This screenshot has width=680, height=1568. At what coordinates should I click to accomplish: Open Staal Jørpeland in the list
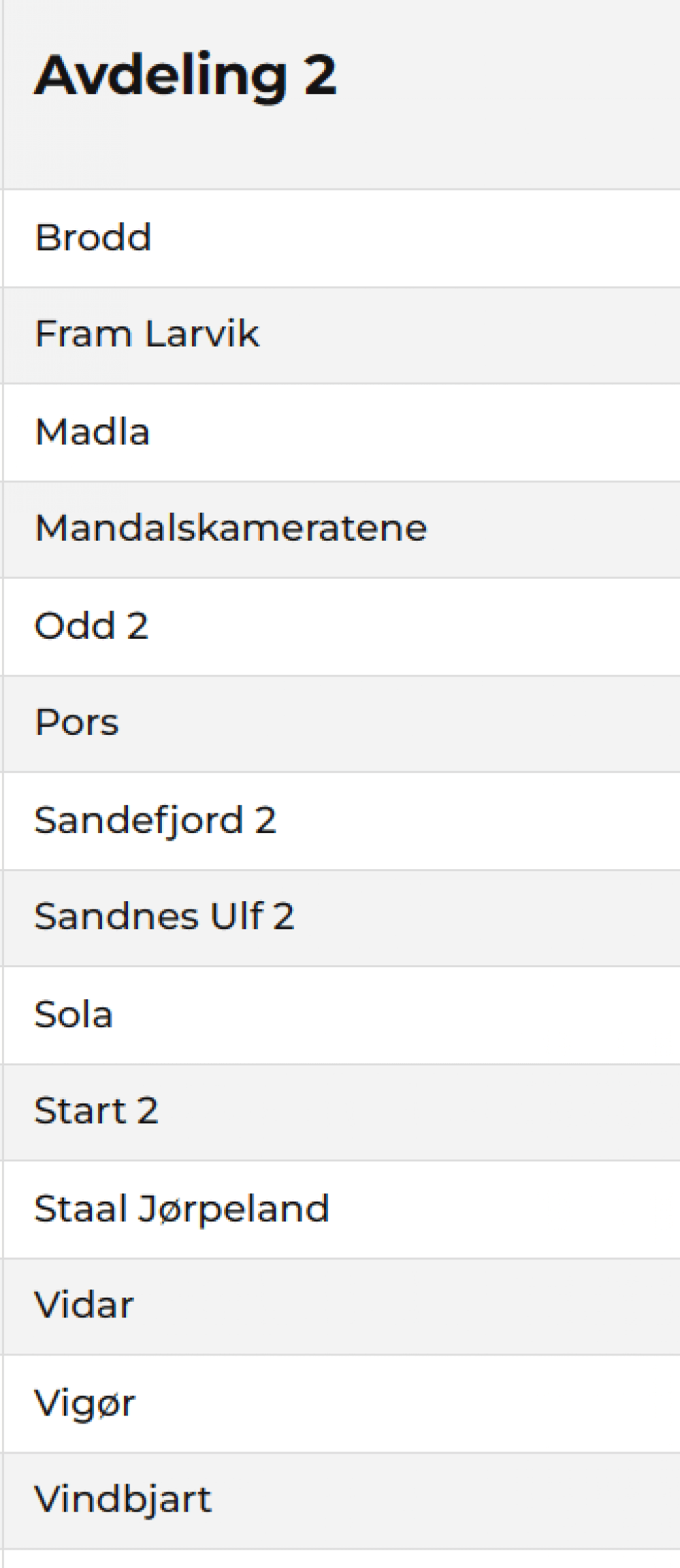(341, 1209)
